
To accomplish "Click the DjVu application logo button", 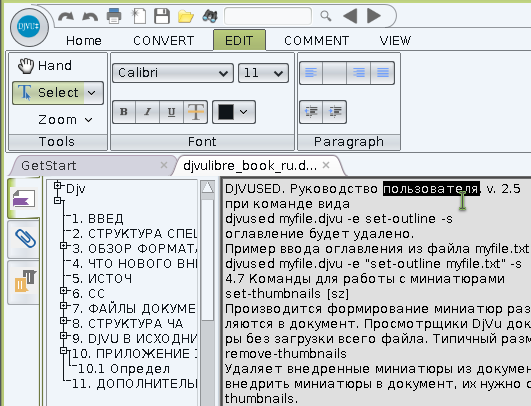I will [29, 27].
